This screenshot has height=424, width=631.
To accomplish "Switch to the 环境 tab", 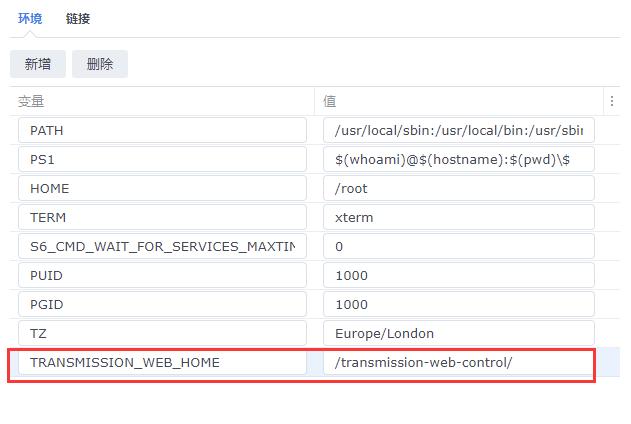I will coord(30,18).
